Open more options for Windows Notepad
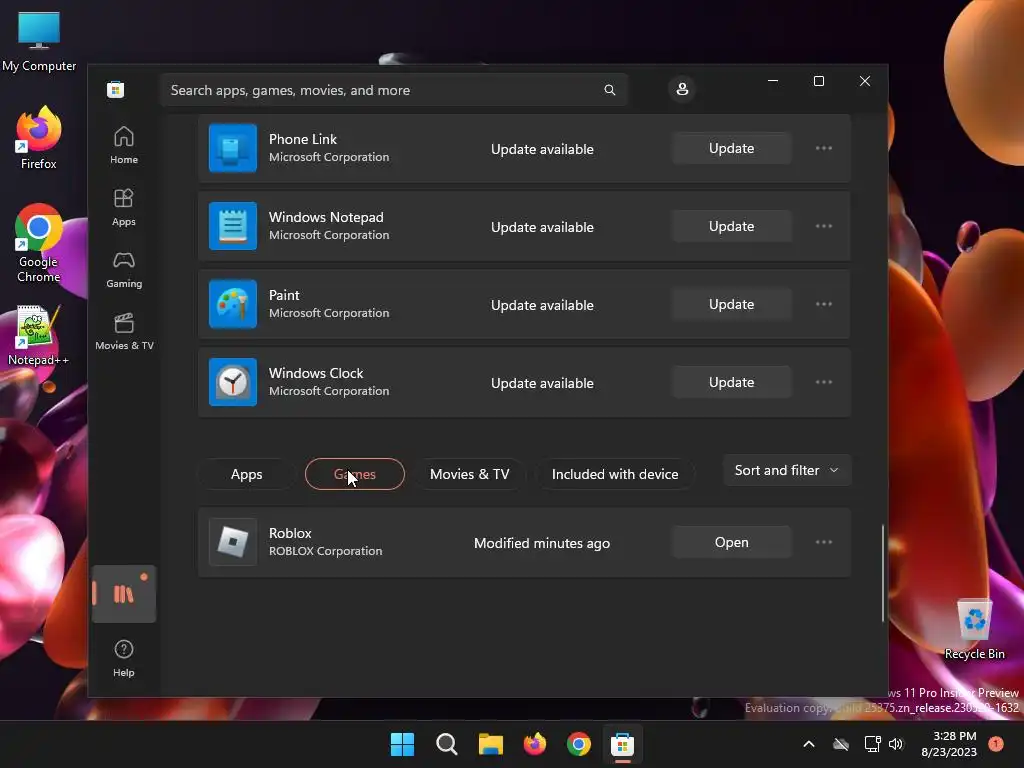The width and height of the screenshot is (1024, 768). click(x=824, y=226)
